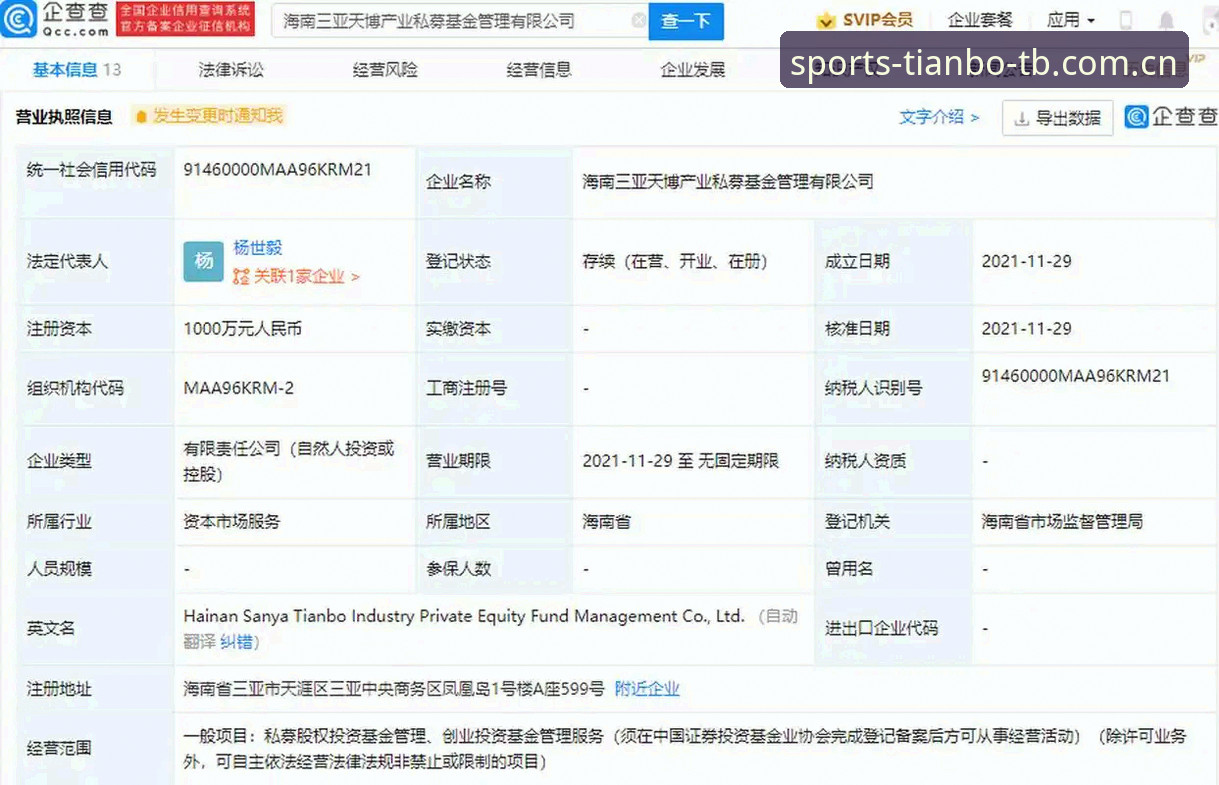Select 资本市场服务 industry value

(x=232, y=521)
